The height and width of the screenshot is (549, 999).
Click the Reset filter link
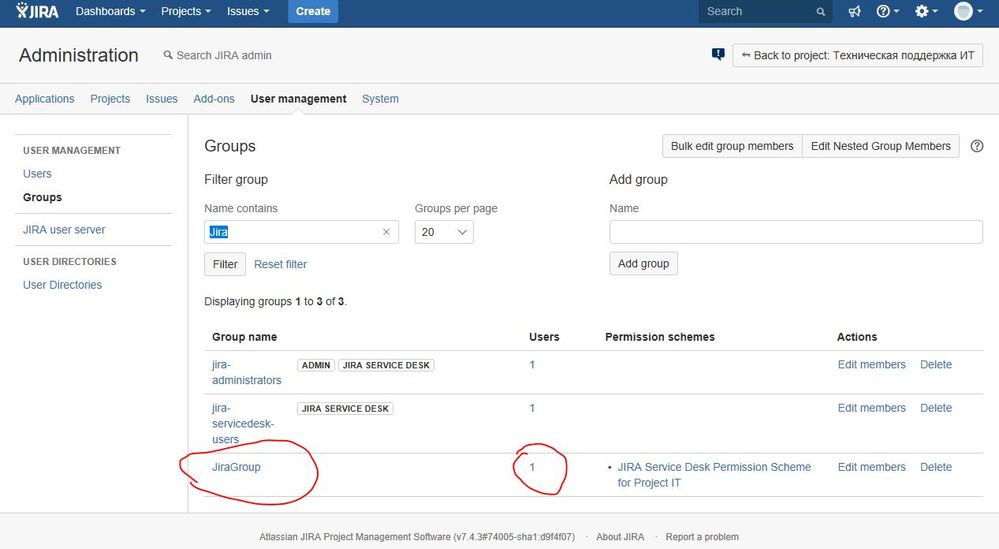point(280,264)
